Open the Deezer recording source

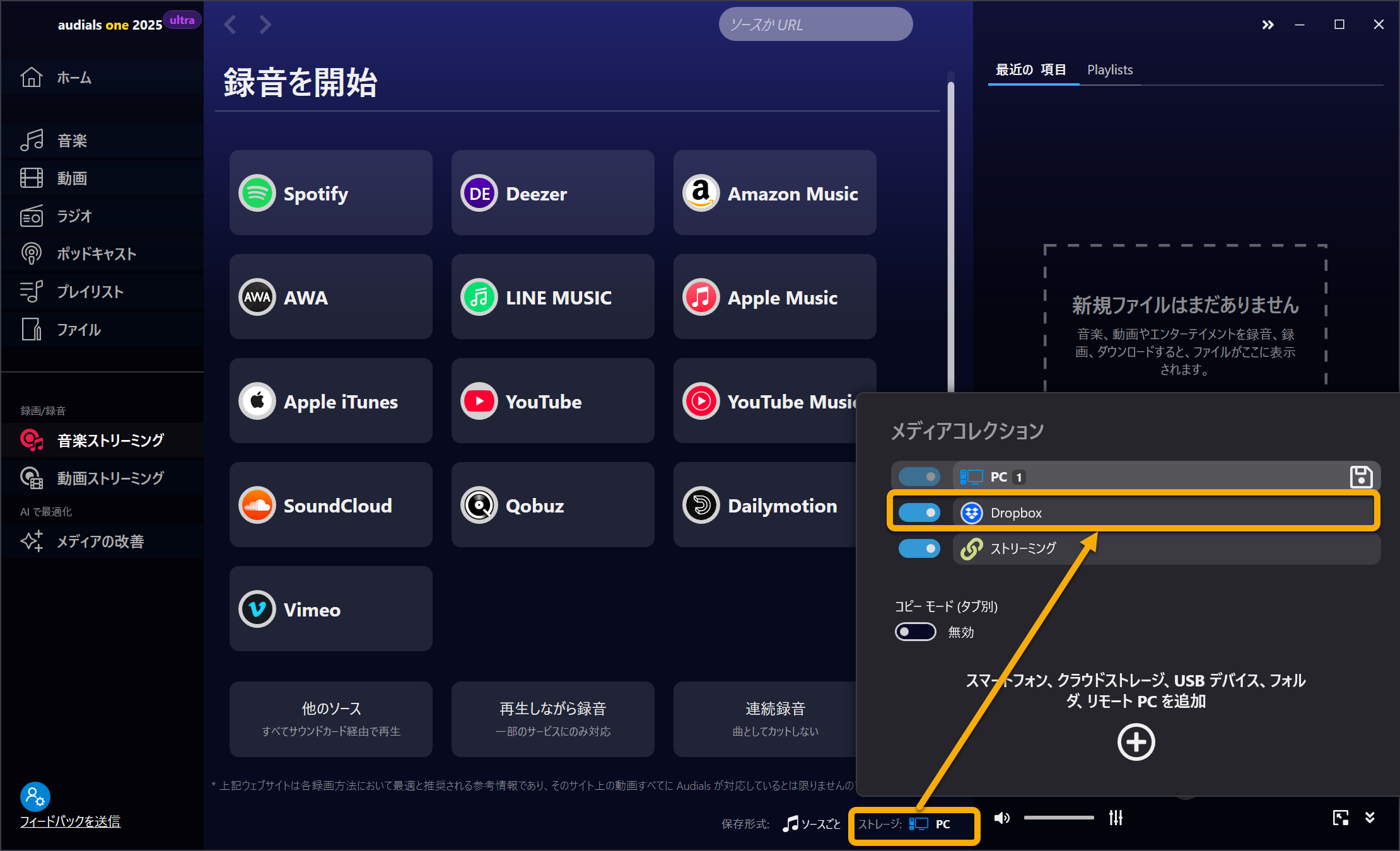click(x=552, y=193)
